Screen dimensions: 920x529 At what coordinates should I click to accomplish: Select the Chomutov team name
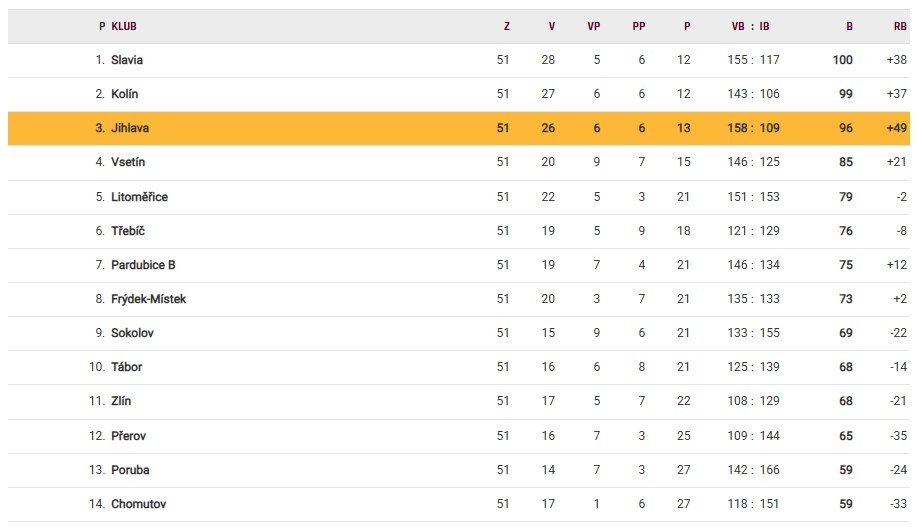[137, 504]
